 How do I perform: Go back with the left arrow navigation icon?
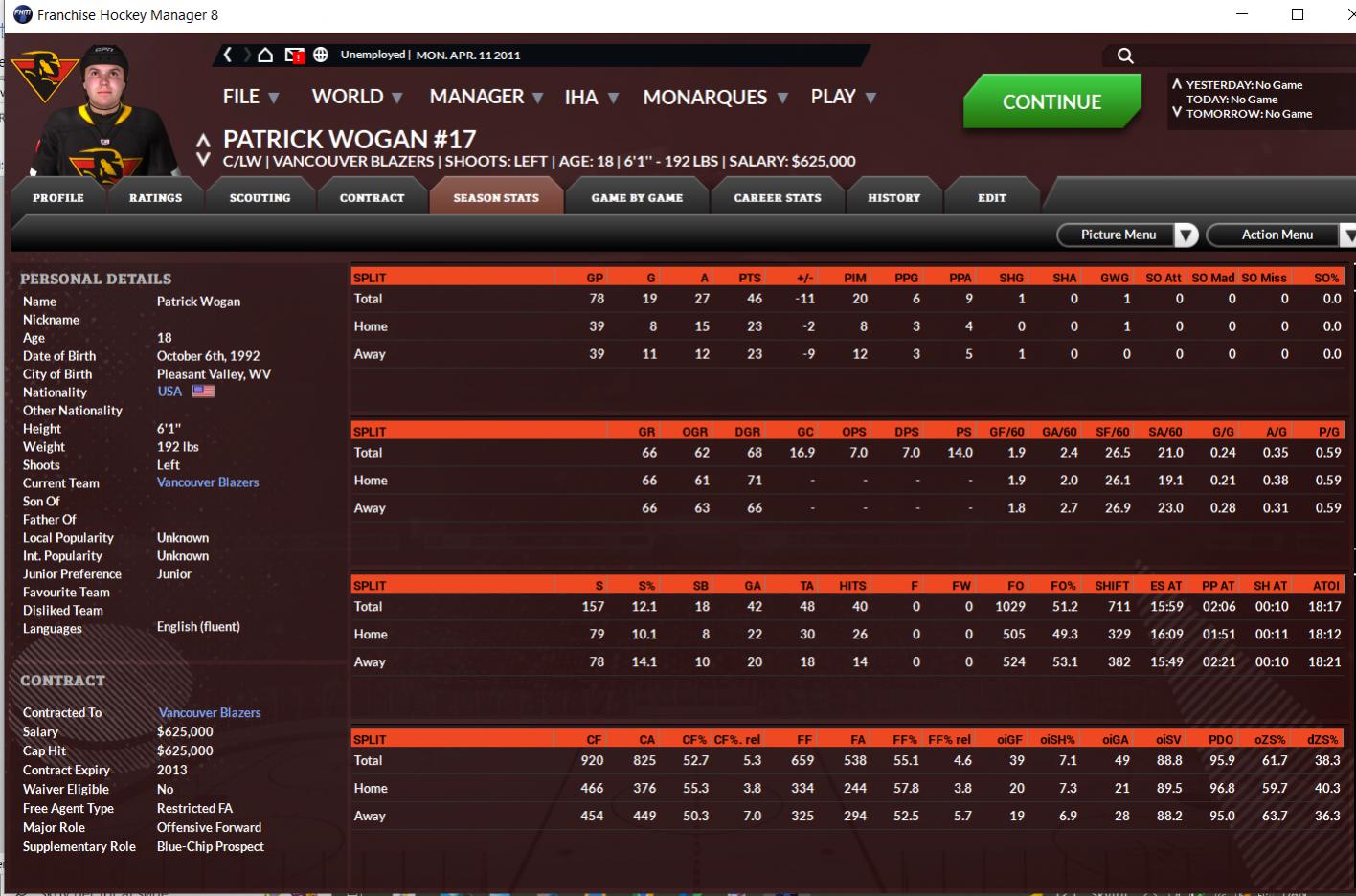pos(228,56)
